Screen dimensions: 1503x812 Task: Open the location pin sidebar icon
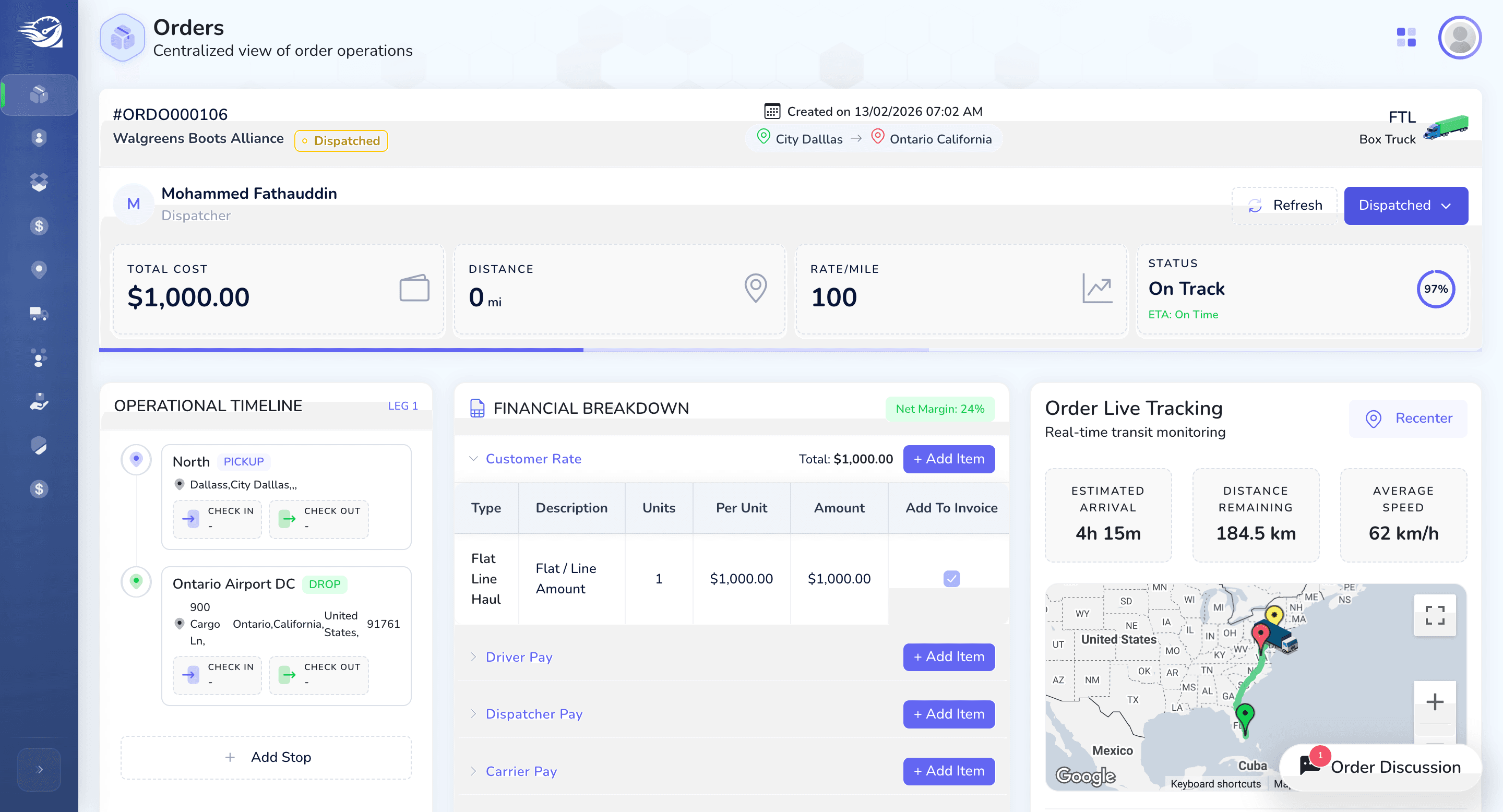point(39,269)
